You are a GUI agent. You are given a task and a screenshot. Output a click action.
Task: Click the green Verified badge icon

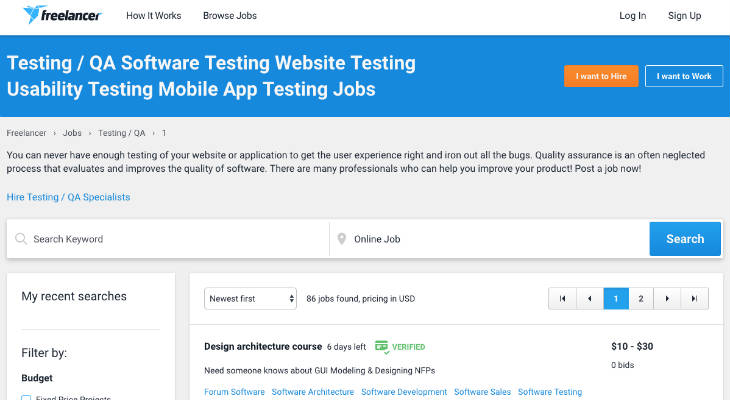click(x=381, y=346)
